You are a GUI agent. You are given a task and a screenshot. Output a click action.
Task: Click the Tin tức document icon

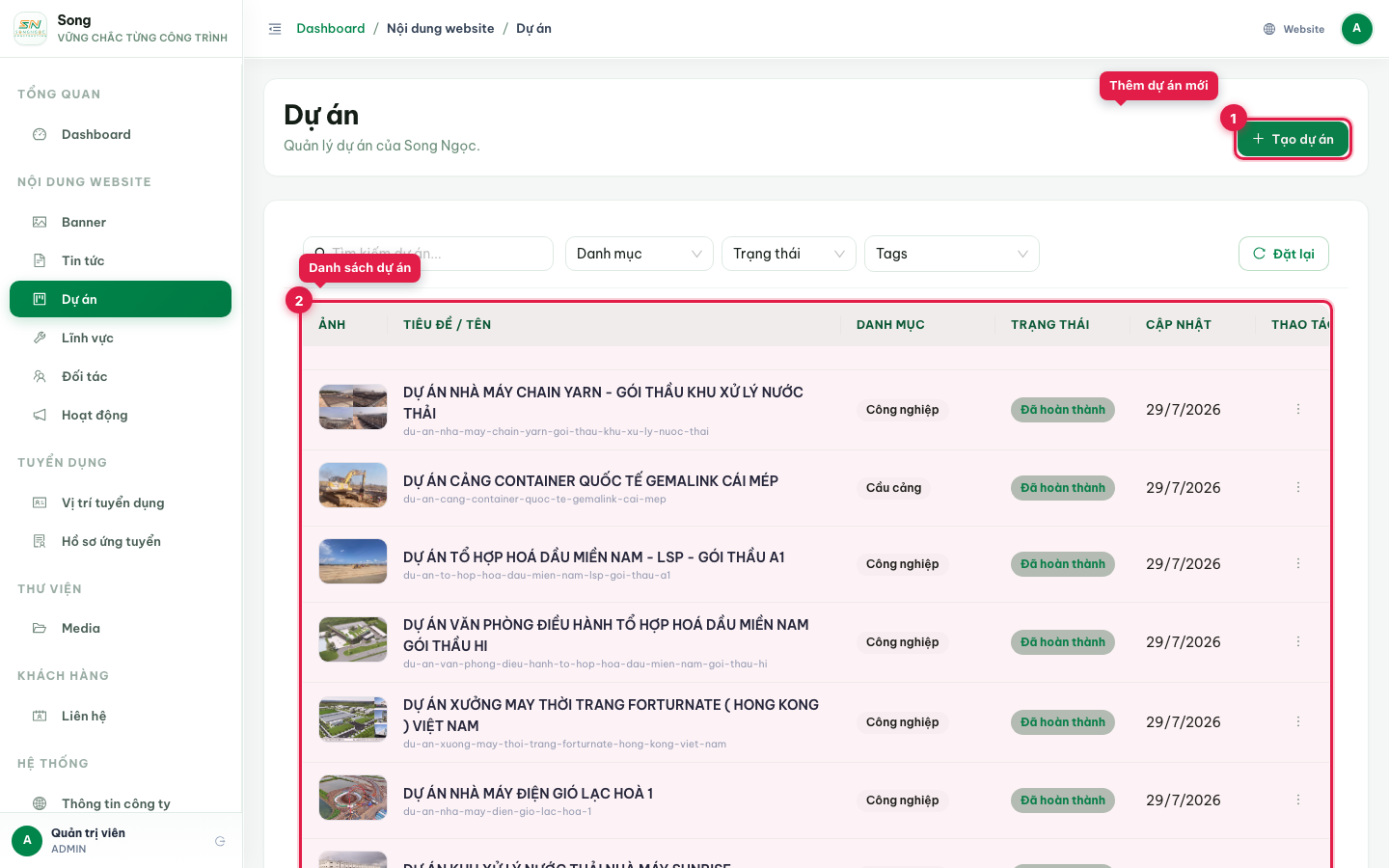pos(40,261)
